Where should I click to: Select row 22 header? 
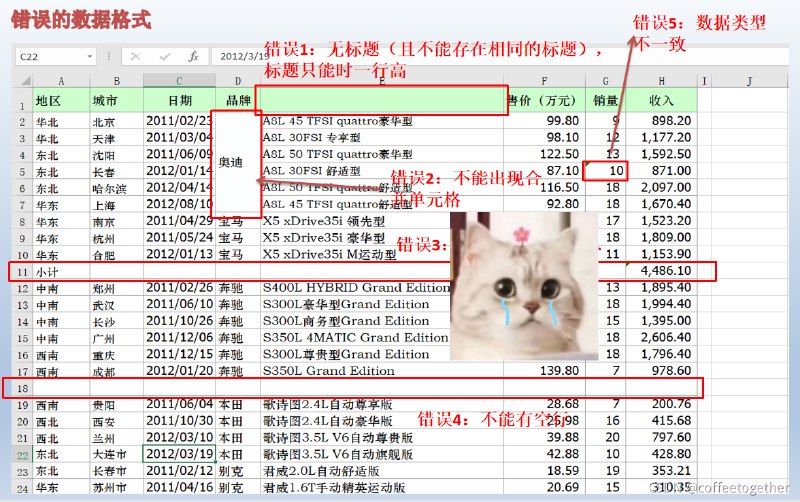[x=22, y=455]
